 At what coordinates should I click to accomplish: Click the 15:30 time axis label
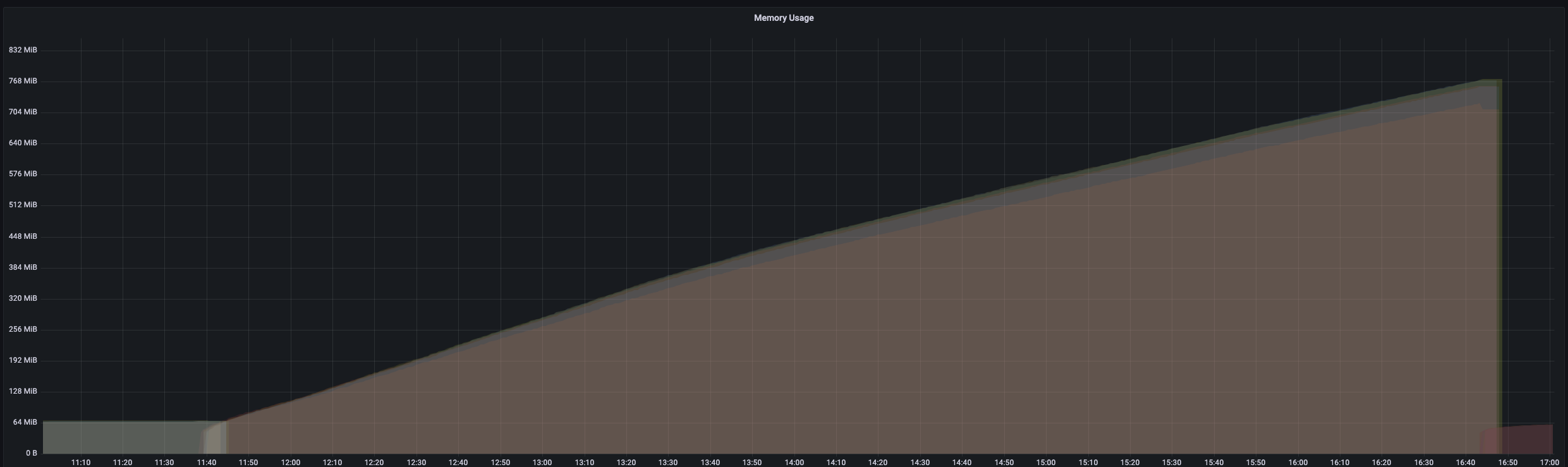1172,463
